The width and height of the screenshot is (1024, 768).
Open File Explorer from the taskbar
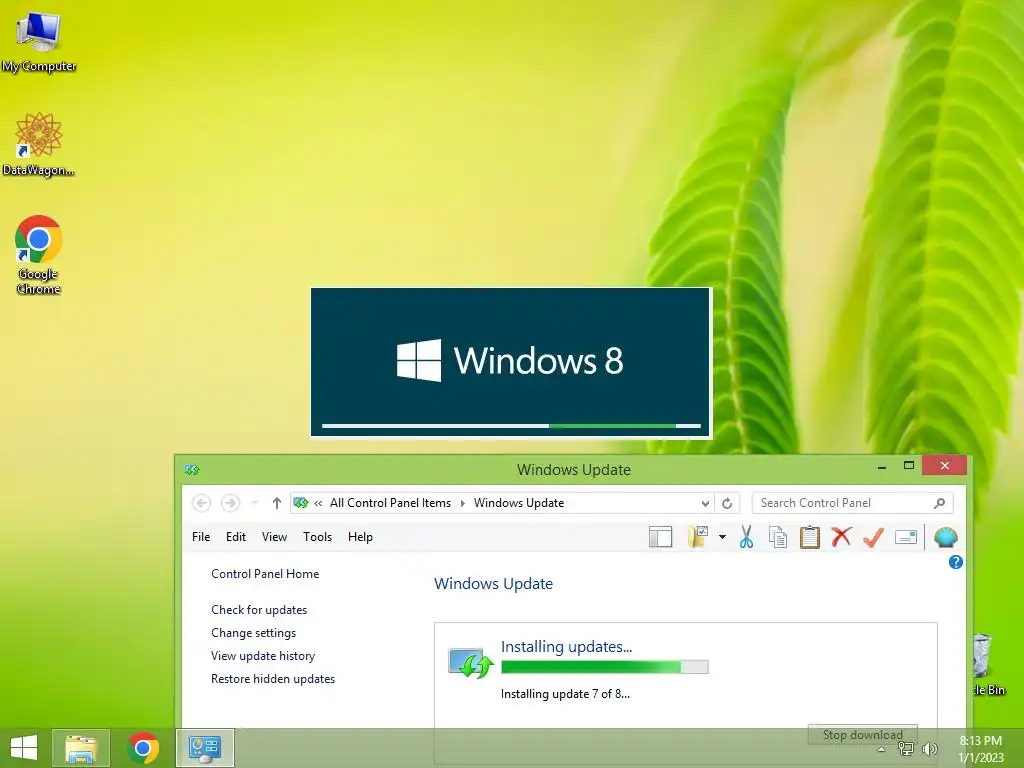(81, 748)
